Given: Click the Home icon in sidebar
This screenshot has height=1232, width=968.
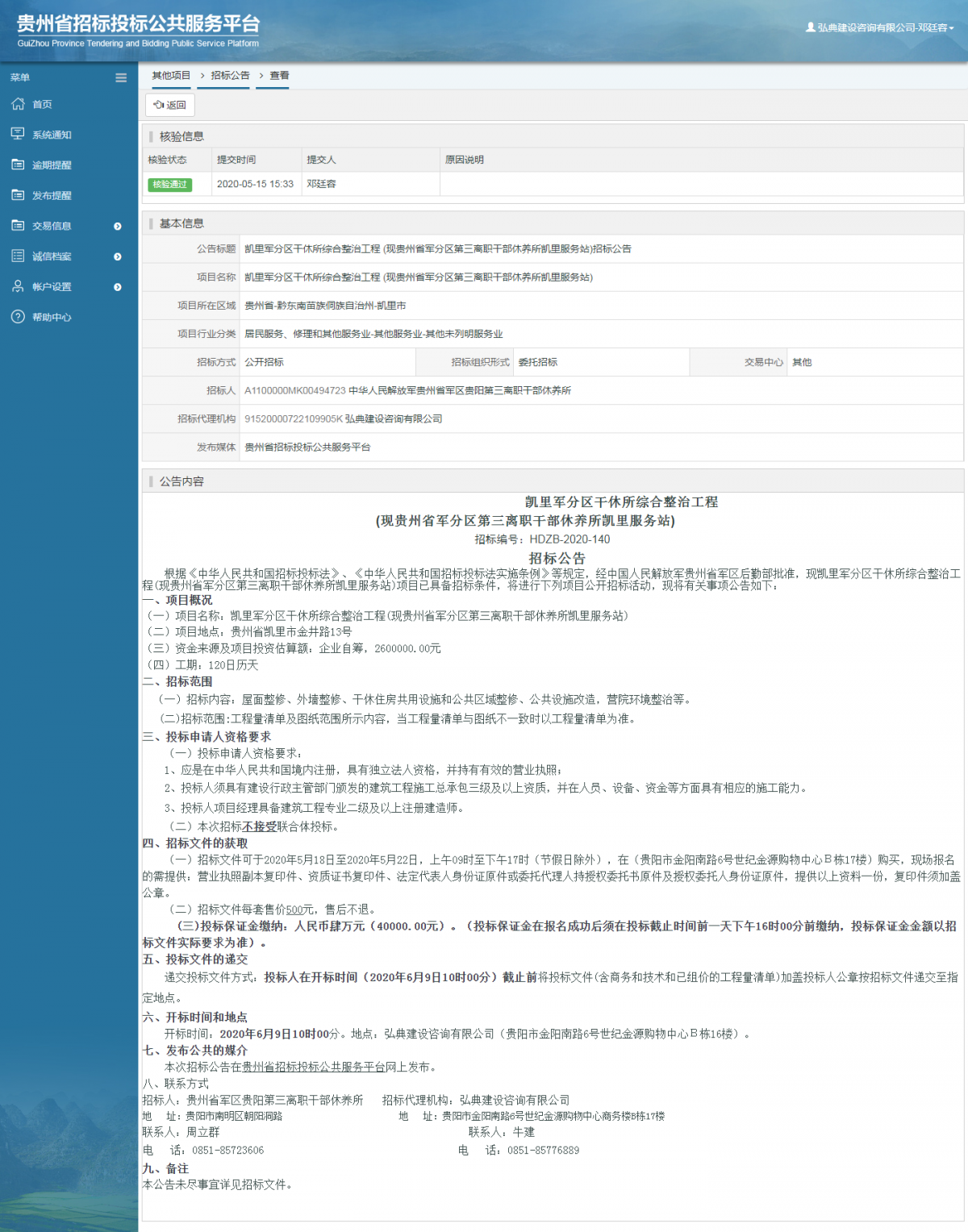Looking at the screenshot, I should pos(18,104).
